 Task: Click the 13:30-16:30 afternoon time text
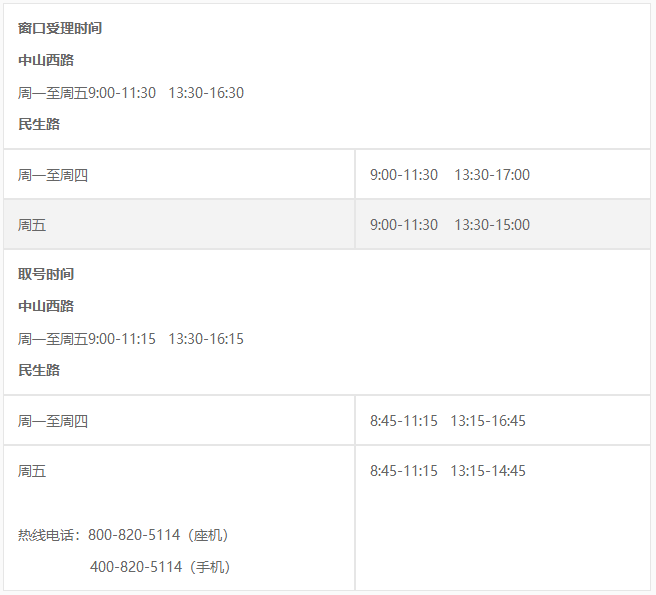[x=206, y=93]
